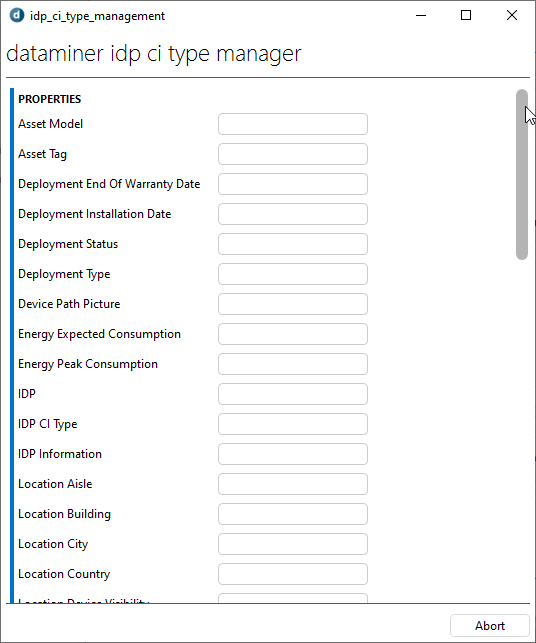Click the 'Deployment Status' label
The image size is (536, 643).
(x=68, y=244)
